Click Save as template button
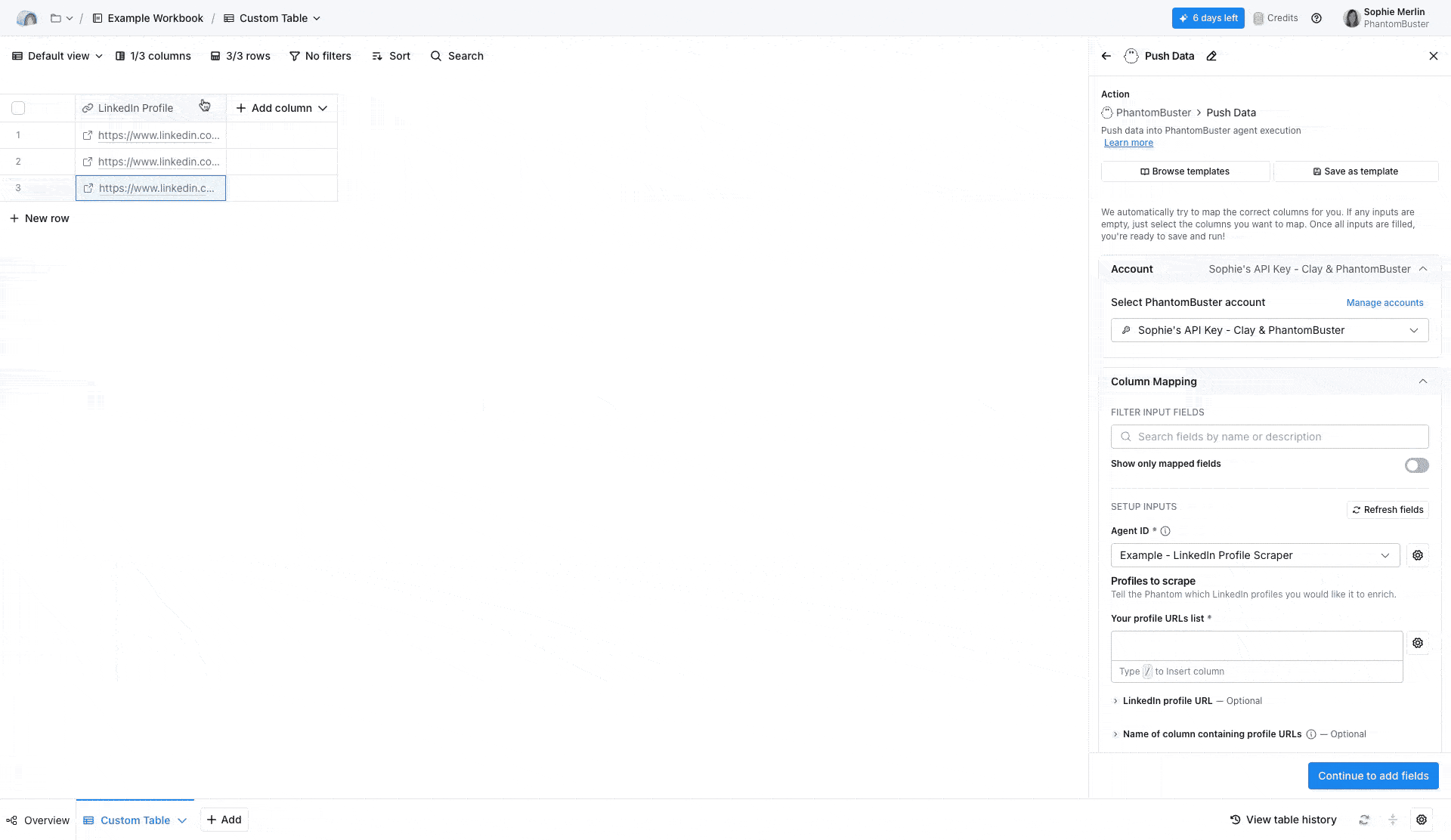This screenshot has height=840, width=1451. point(1356,171)
